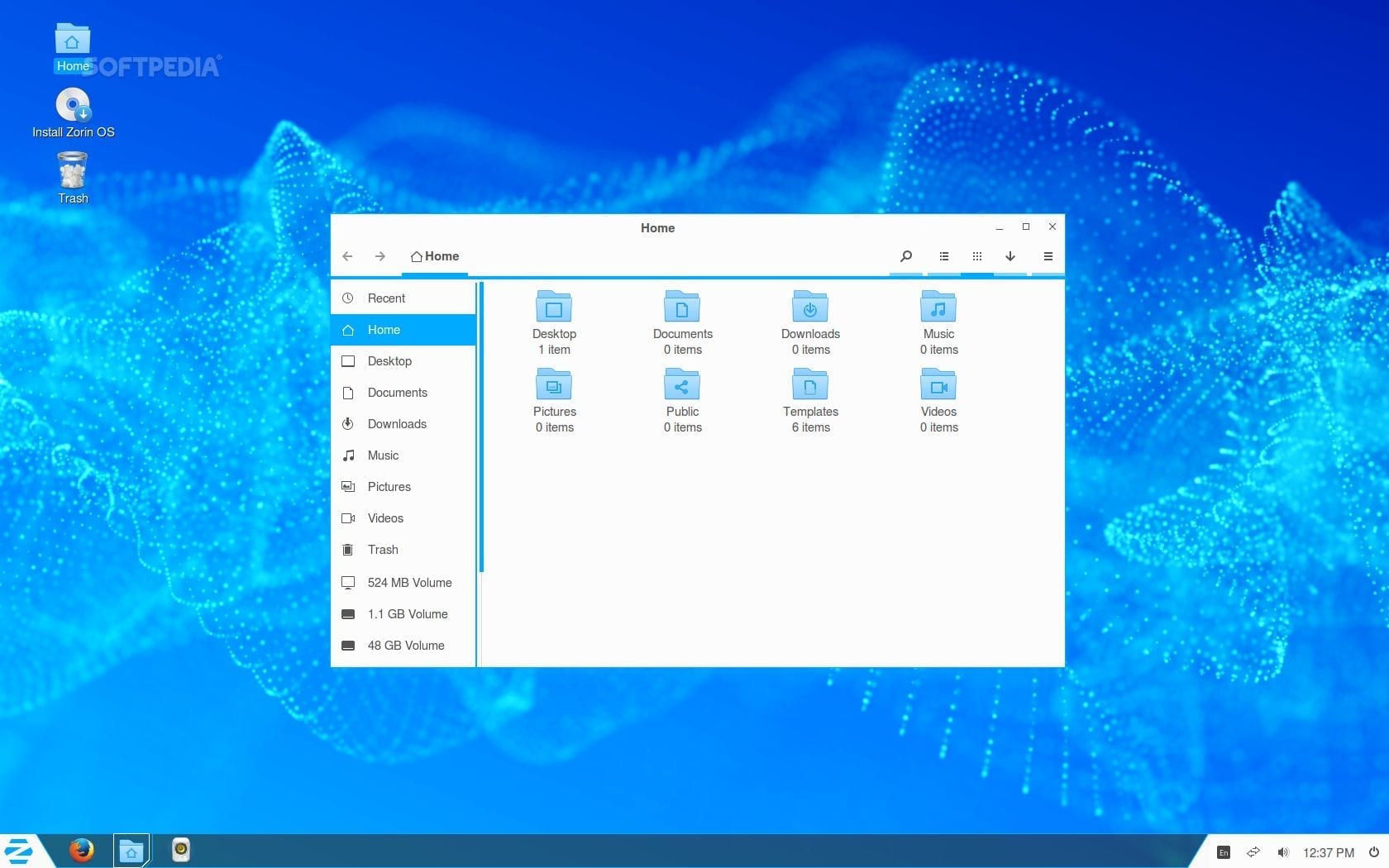Switch to list view
Screen dimensions: 1389x868
944,256
